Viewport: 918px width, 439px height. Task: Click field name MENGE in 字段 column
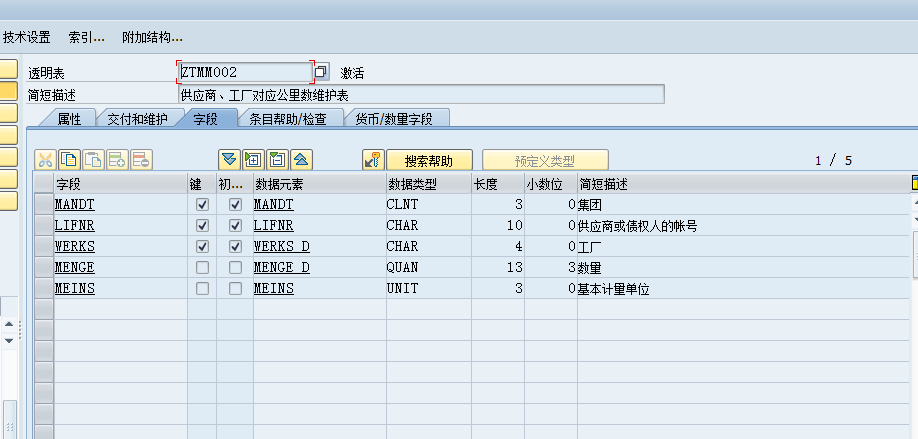pos(74,267)
